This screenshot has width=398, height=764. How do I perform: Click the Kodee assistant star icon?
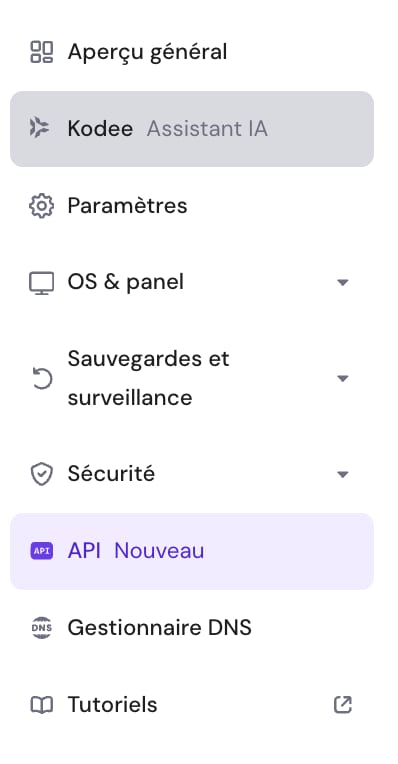39,129
